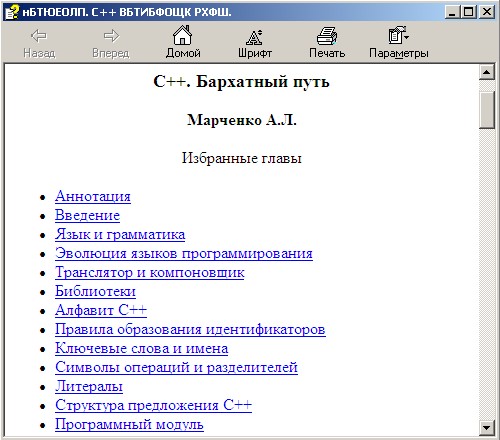Open the Аннотация link
This screenshot has height=440, width=500.
93,196
